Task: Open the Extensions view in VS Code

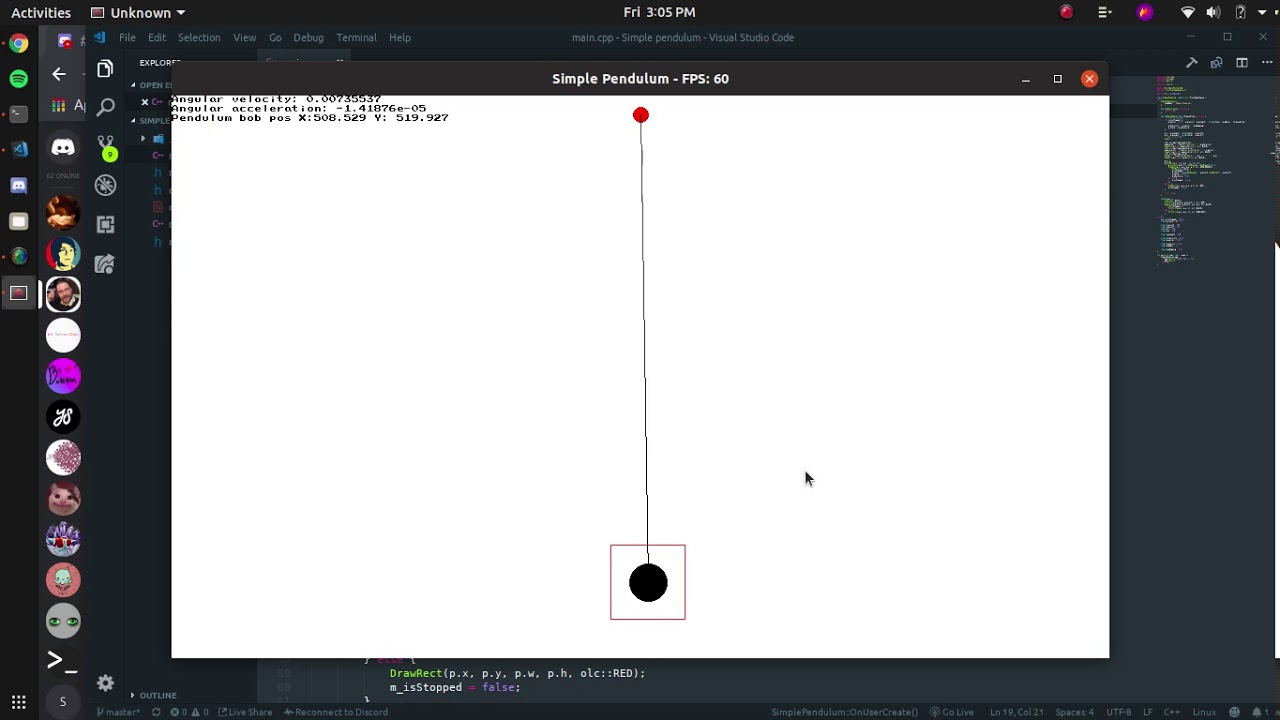Action: 105,224
